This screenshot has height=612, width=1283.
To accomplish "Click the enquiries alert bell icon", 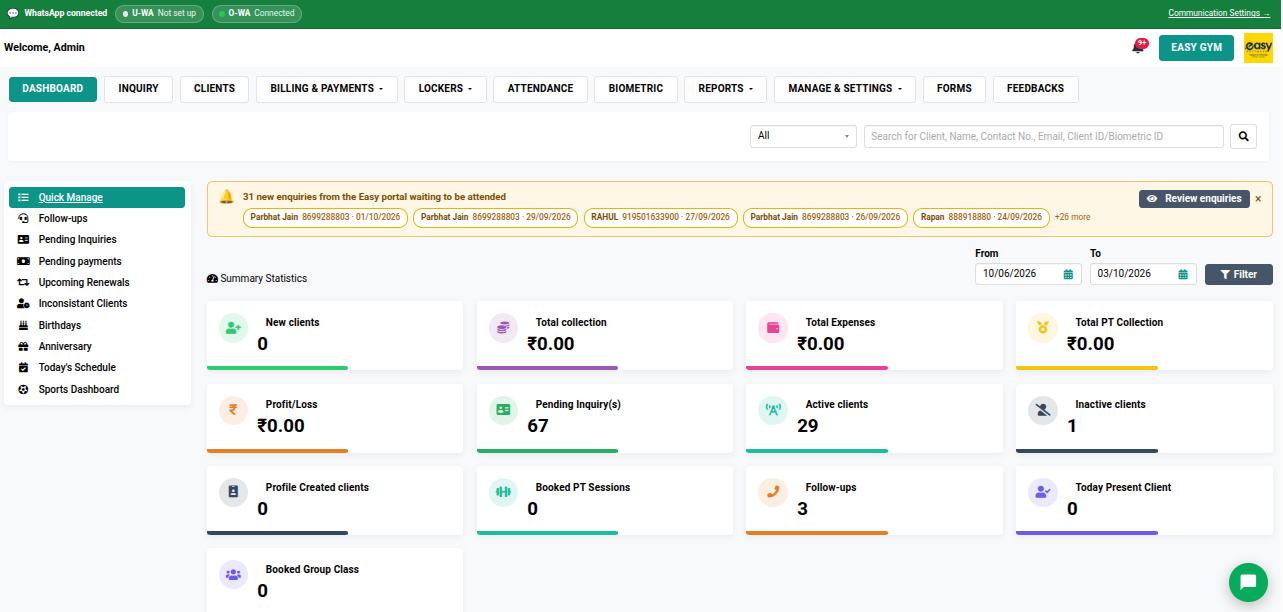I will click(x=226, y=197).
